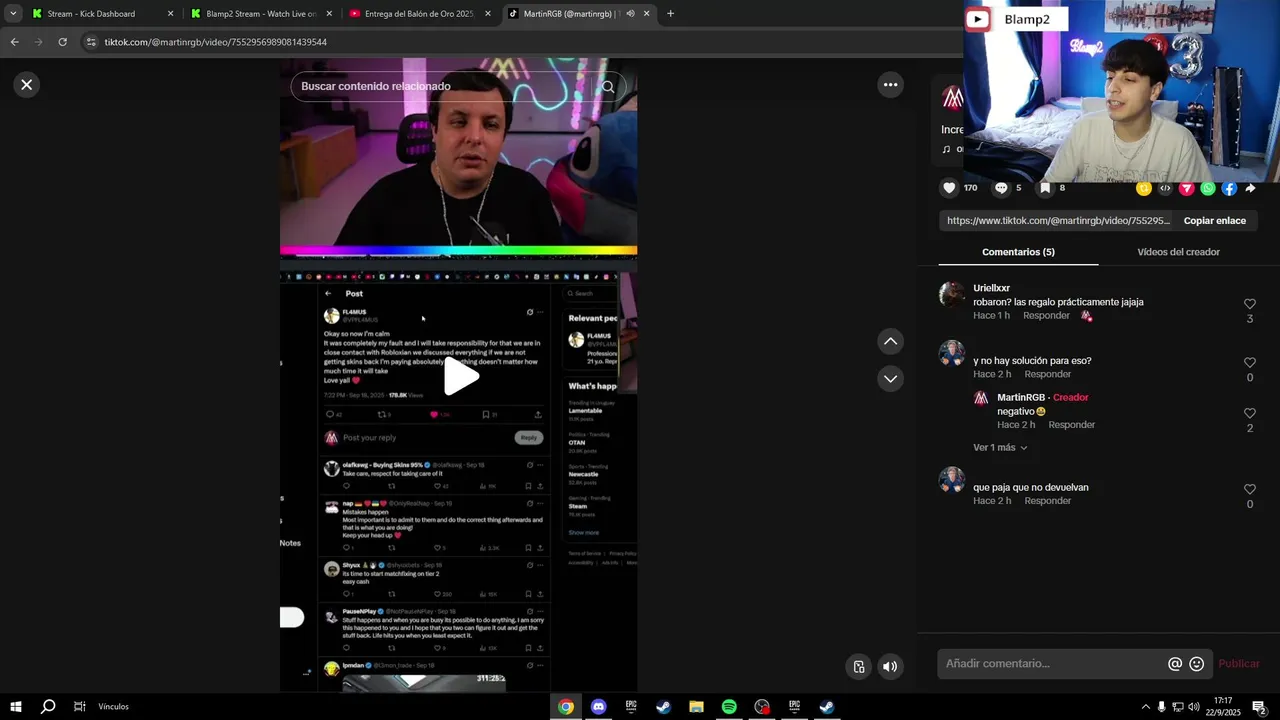
Task: Click Copiar enlace button
Action: pyautogui.click(x=1215, y=221)
